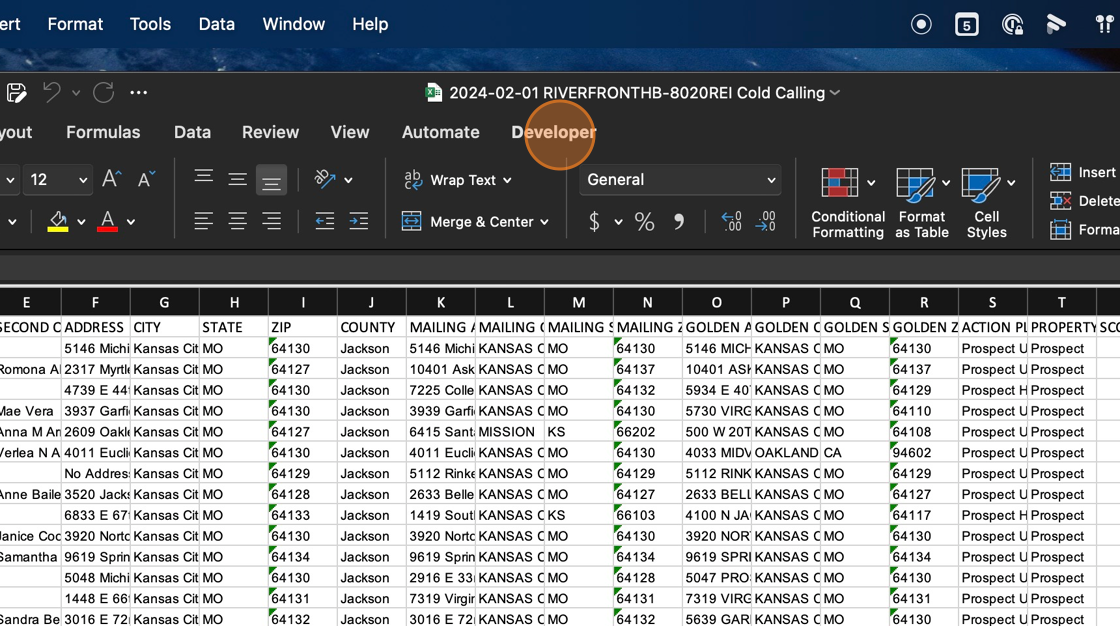Select cell with zip 94602
This screenshot has height=626, width=1120.
[924, 452]
